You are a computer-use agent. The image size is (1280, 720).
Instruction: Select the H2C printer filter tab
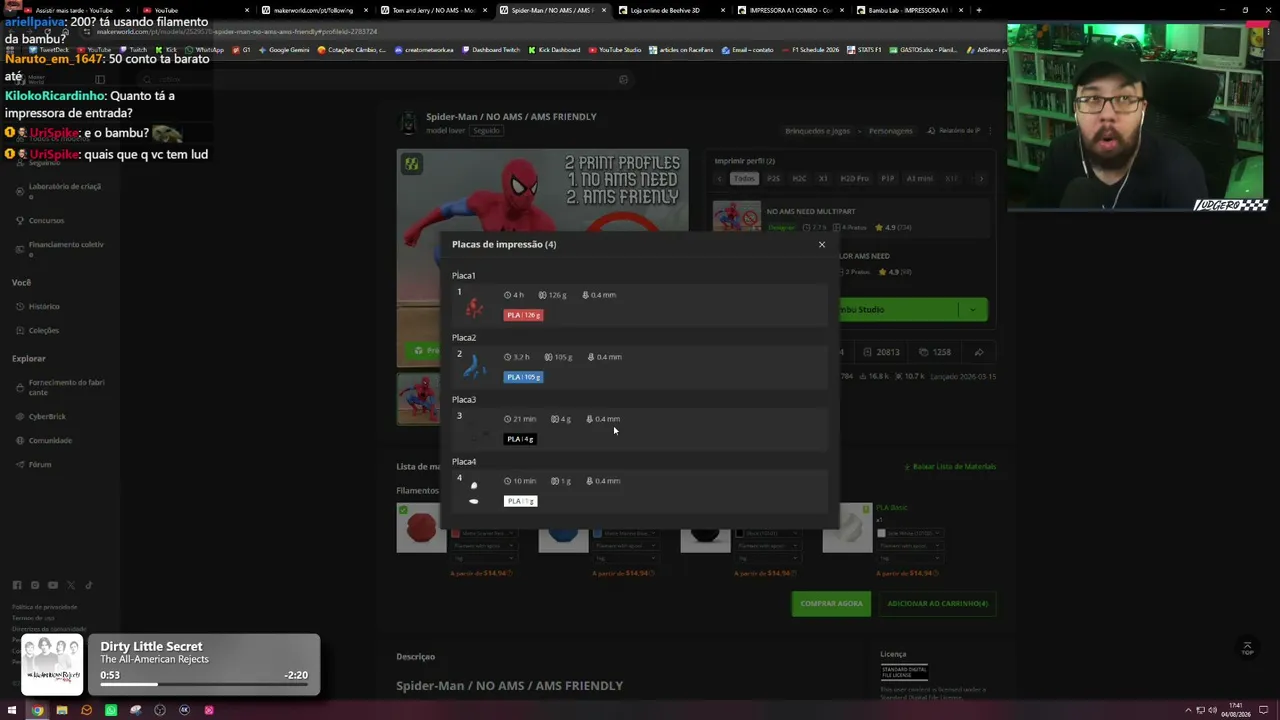[799, 179]
